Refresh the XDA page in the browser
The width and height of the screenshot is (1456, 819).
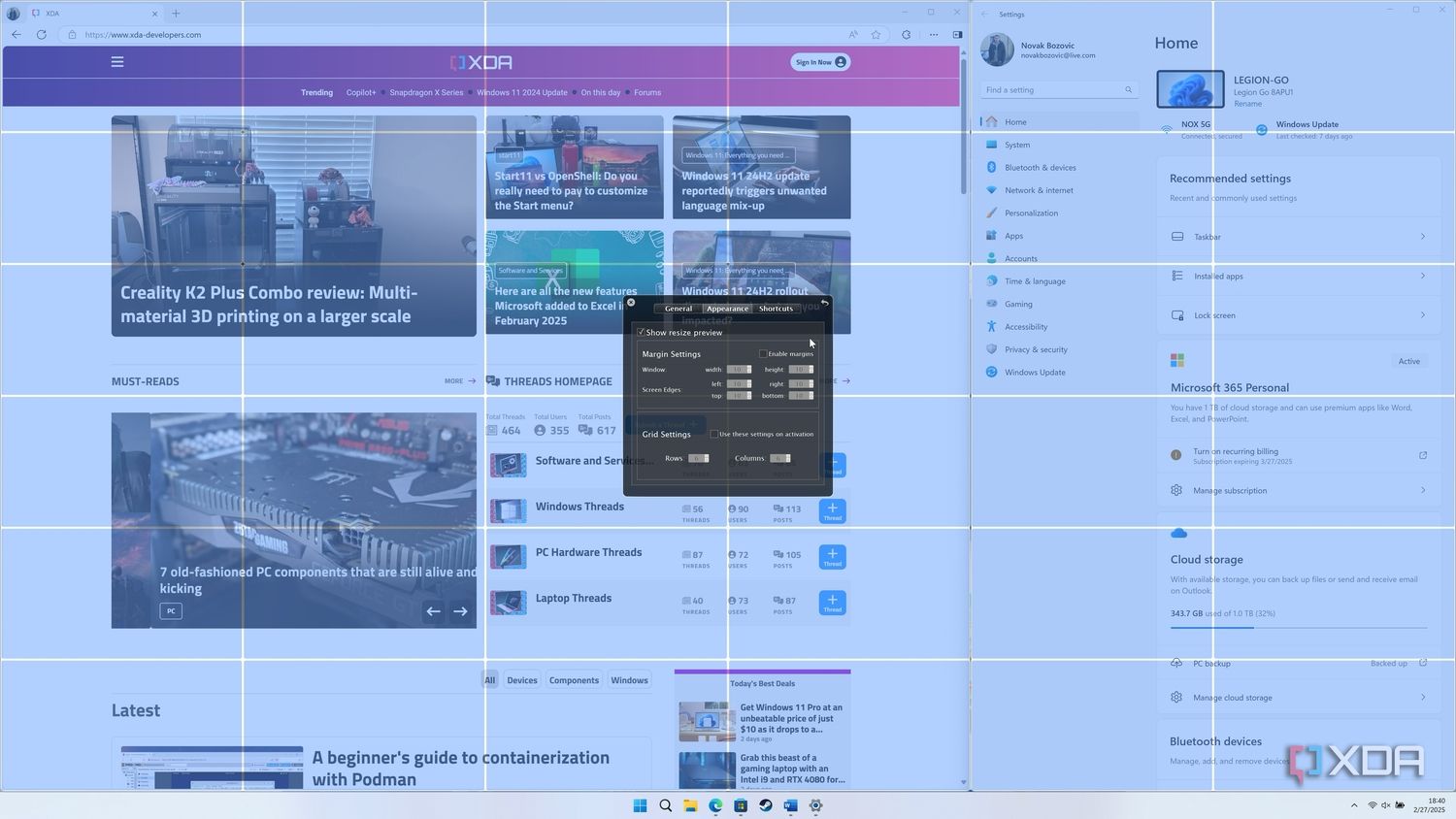[x=41, y=35]
